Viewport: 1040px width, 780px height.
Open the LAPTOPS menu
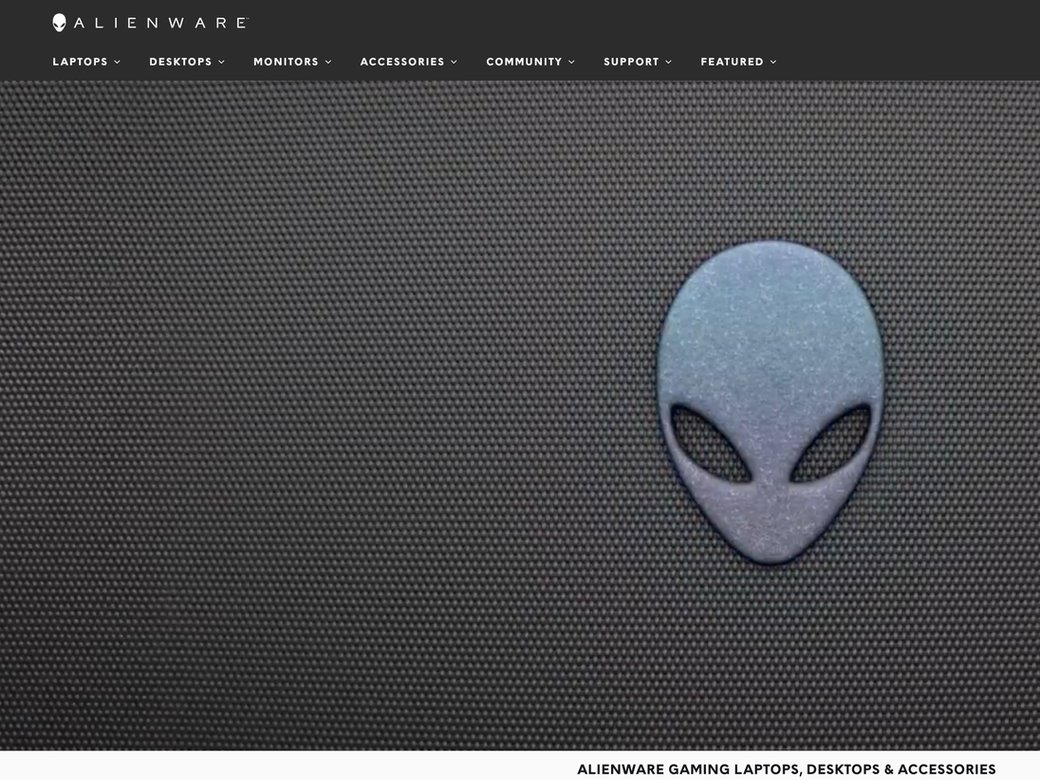tap(80, 62)
